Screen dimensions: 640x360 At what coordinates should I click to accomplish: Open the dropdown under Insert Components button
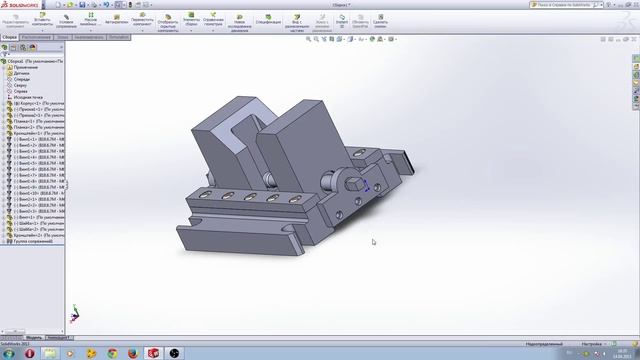[x=42, y=30]
